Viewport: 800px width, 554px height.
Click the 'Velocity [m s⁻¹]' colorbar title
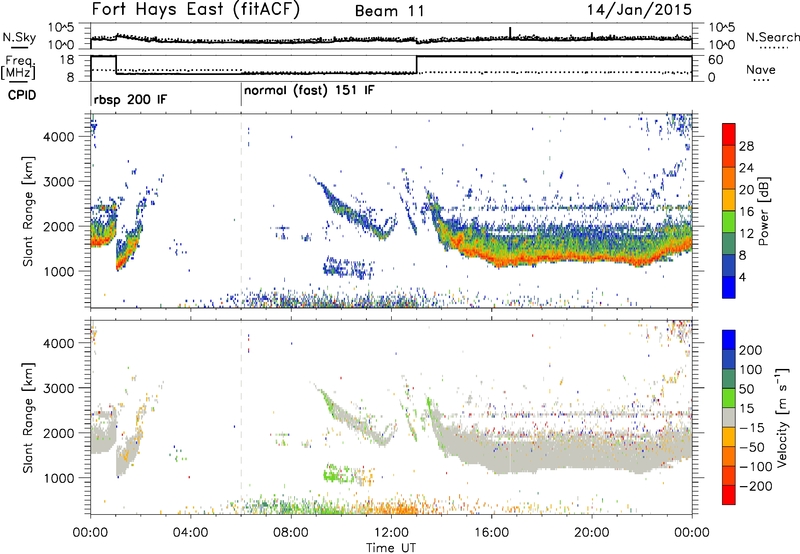(x=782, y=417)
